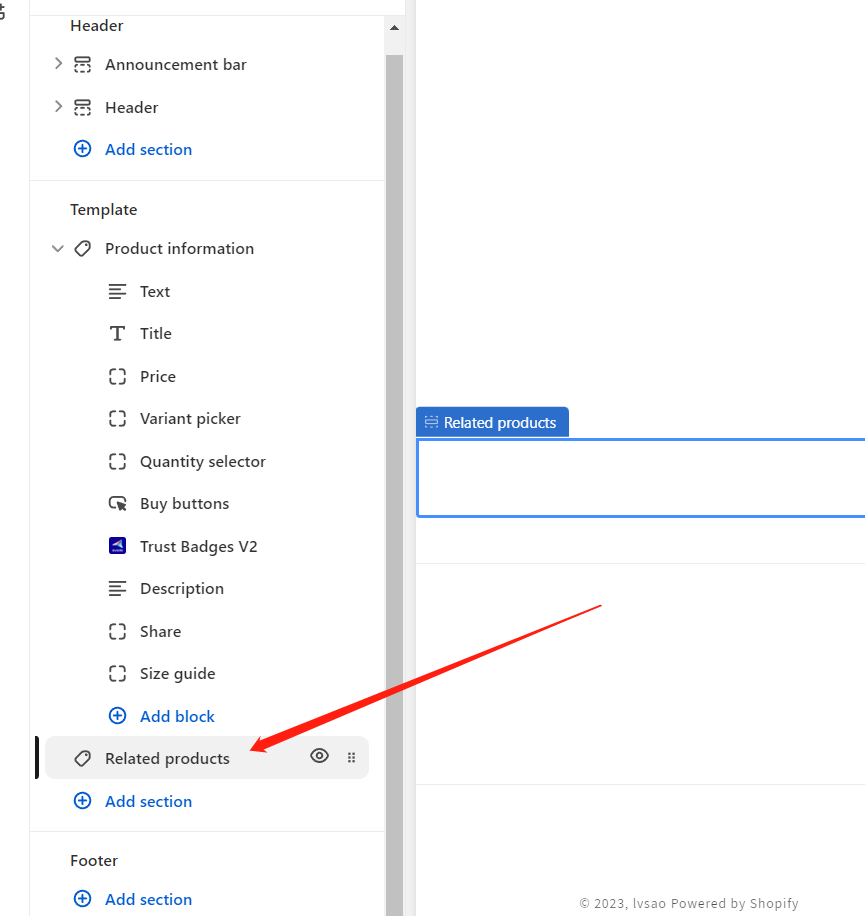Click the Quantity selector block icon

[117, 462]
